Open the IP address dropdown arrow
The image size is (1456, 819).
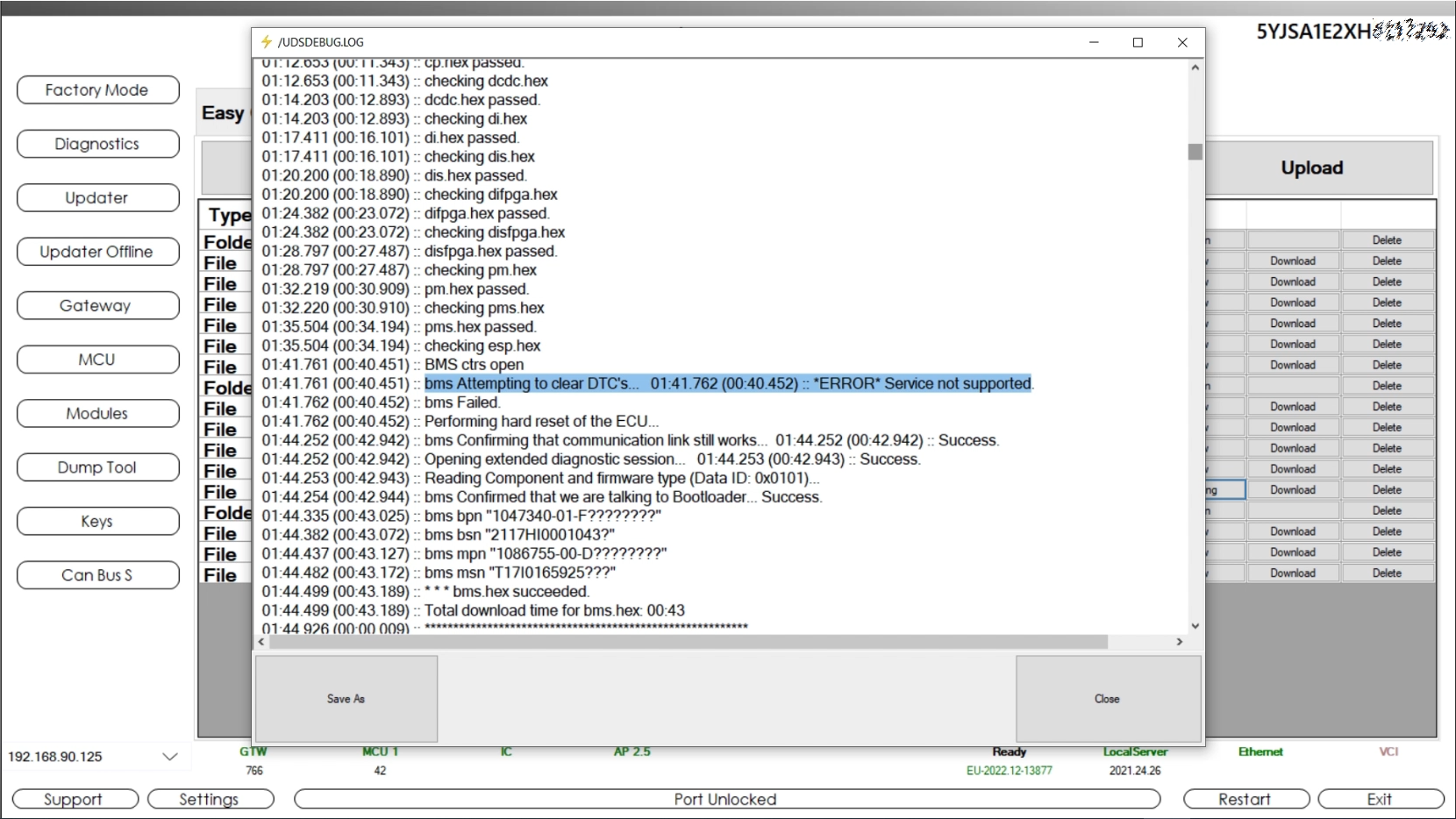pyautogui.click(x=170, y=757)
